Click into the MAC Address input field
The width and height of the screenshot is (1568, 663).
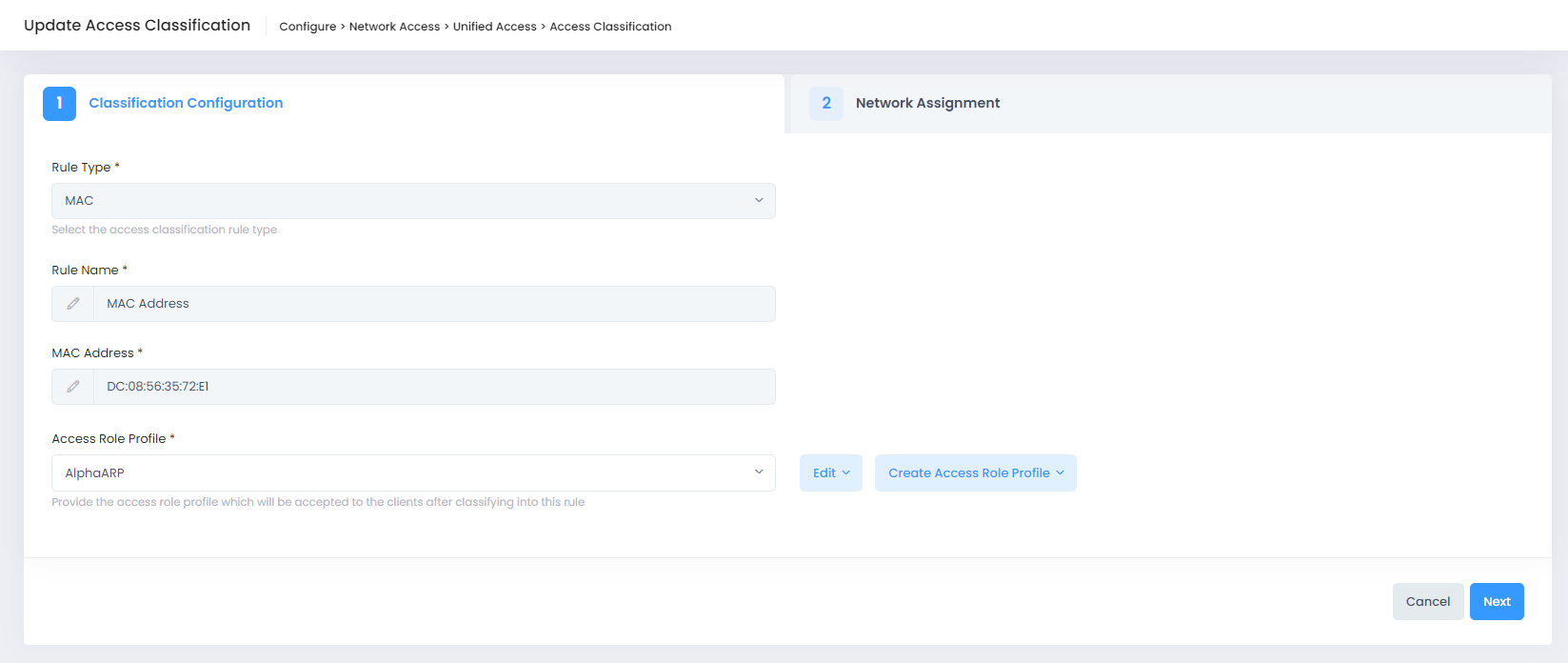point(433,387)
